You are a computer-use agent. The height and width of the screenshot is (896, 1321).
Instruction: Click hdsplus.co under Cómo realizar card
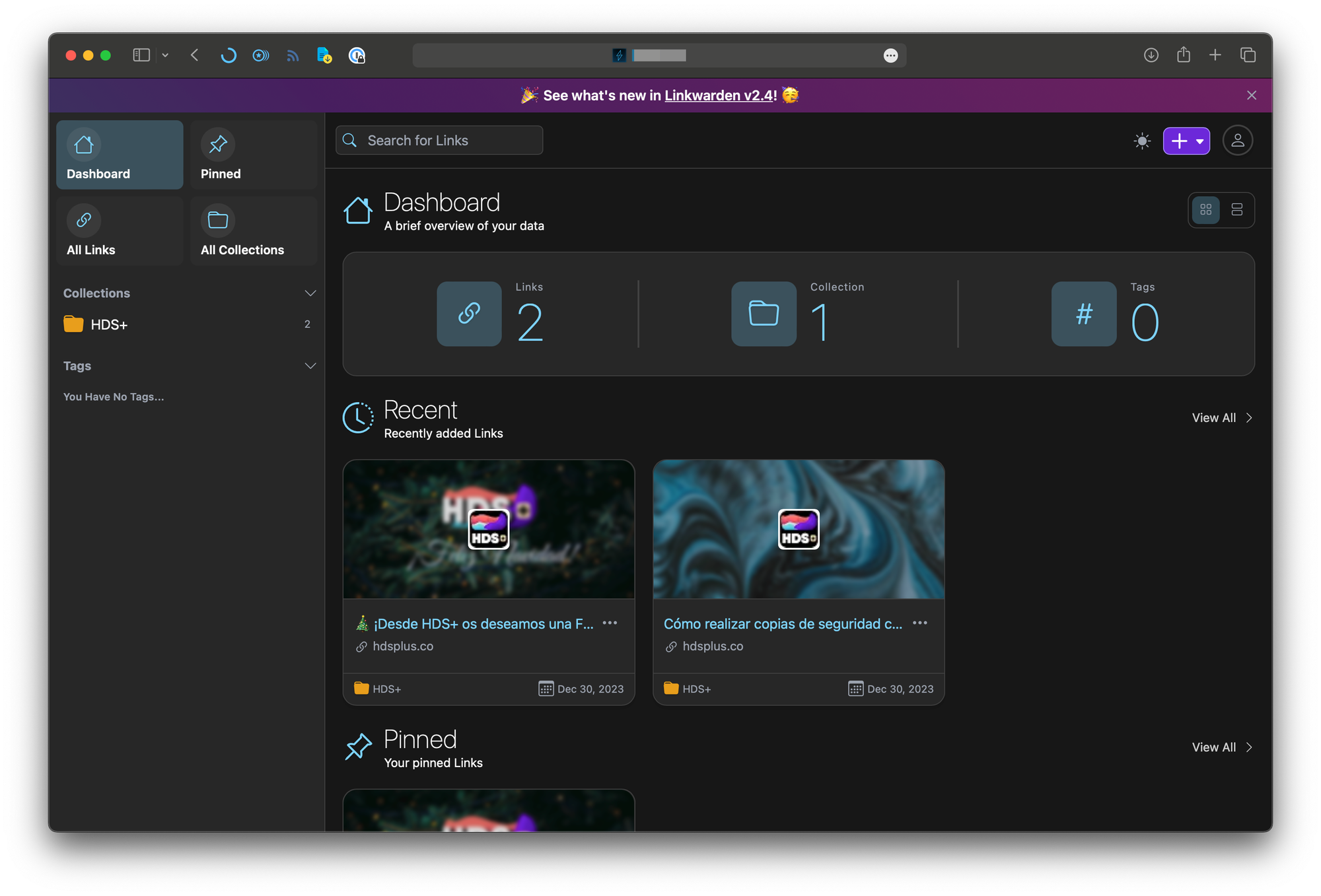(x=705, y=646)
